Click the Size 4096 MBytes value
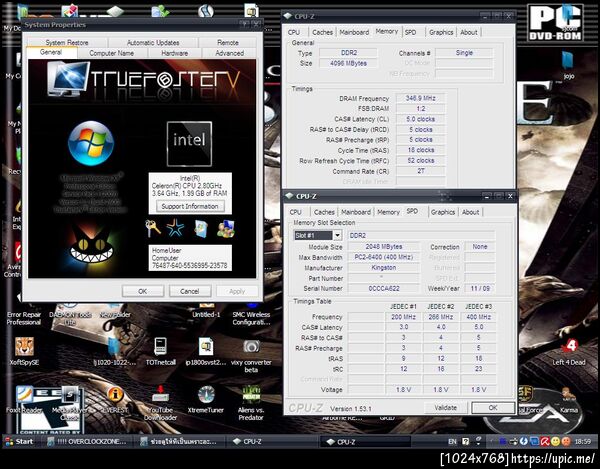The height and width of the screenshot is (469, 600). point(348,63)
